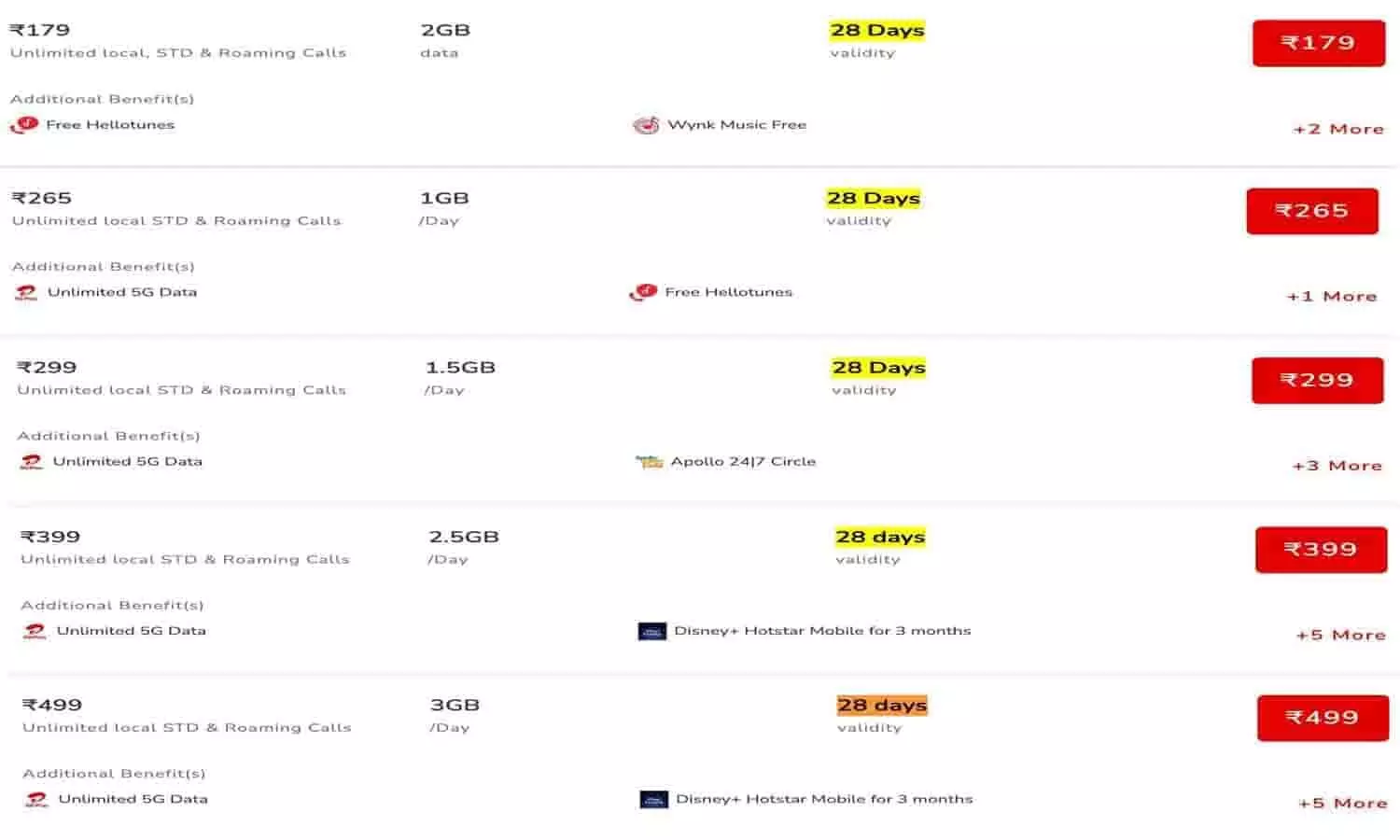Click Hellotunes icon in the ₹265 plan
1400x840 pixels.
tap(643, 293)
